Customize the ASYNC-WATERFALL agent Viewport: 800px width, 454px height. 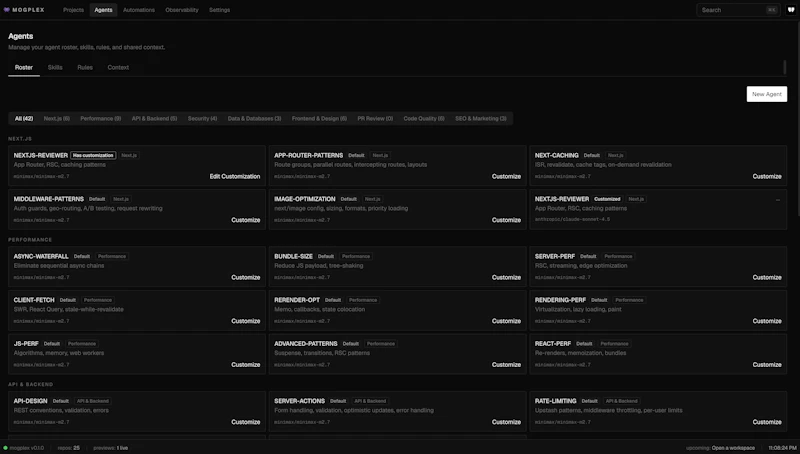(245, 278)
